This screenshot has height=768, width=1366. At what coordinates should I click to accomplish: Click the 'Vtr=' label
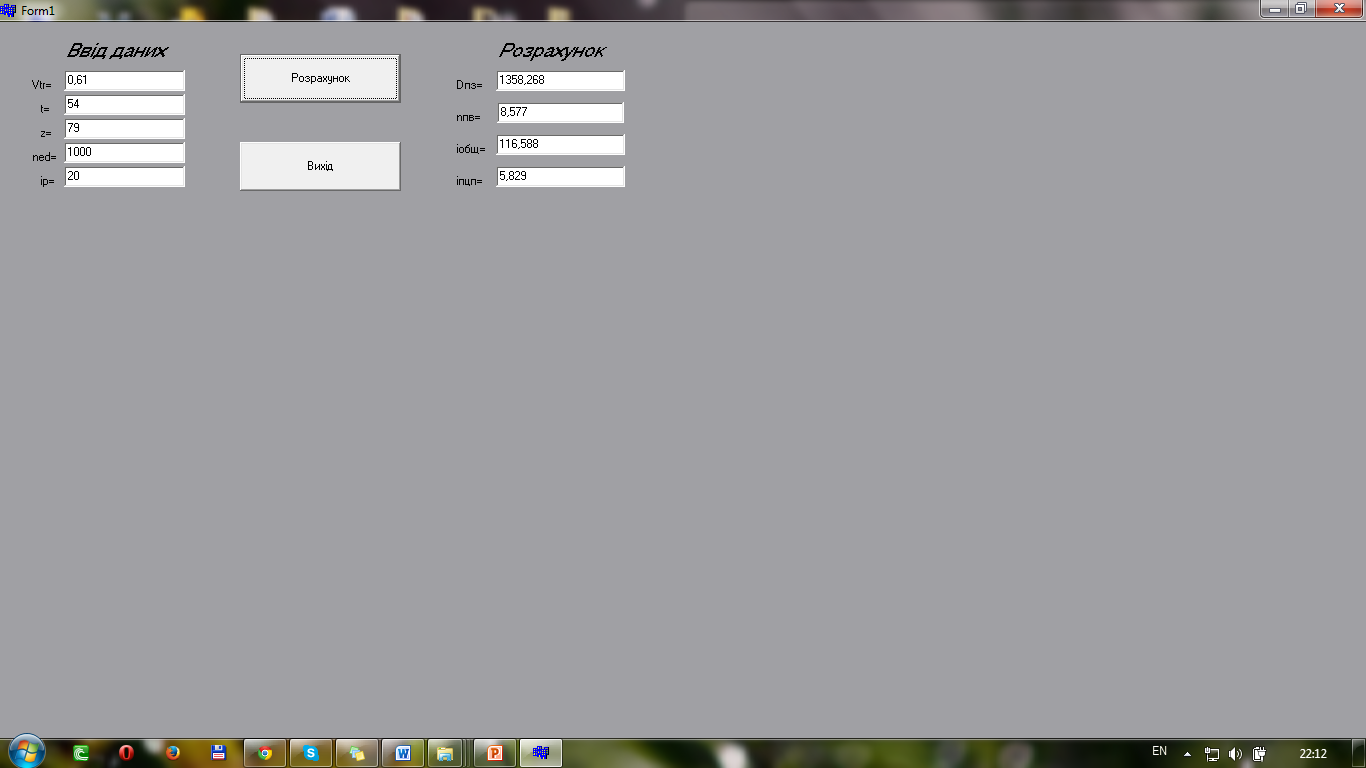pos(42,85)
